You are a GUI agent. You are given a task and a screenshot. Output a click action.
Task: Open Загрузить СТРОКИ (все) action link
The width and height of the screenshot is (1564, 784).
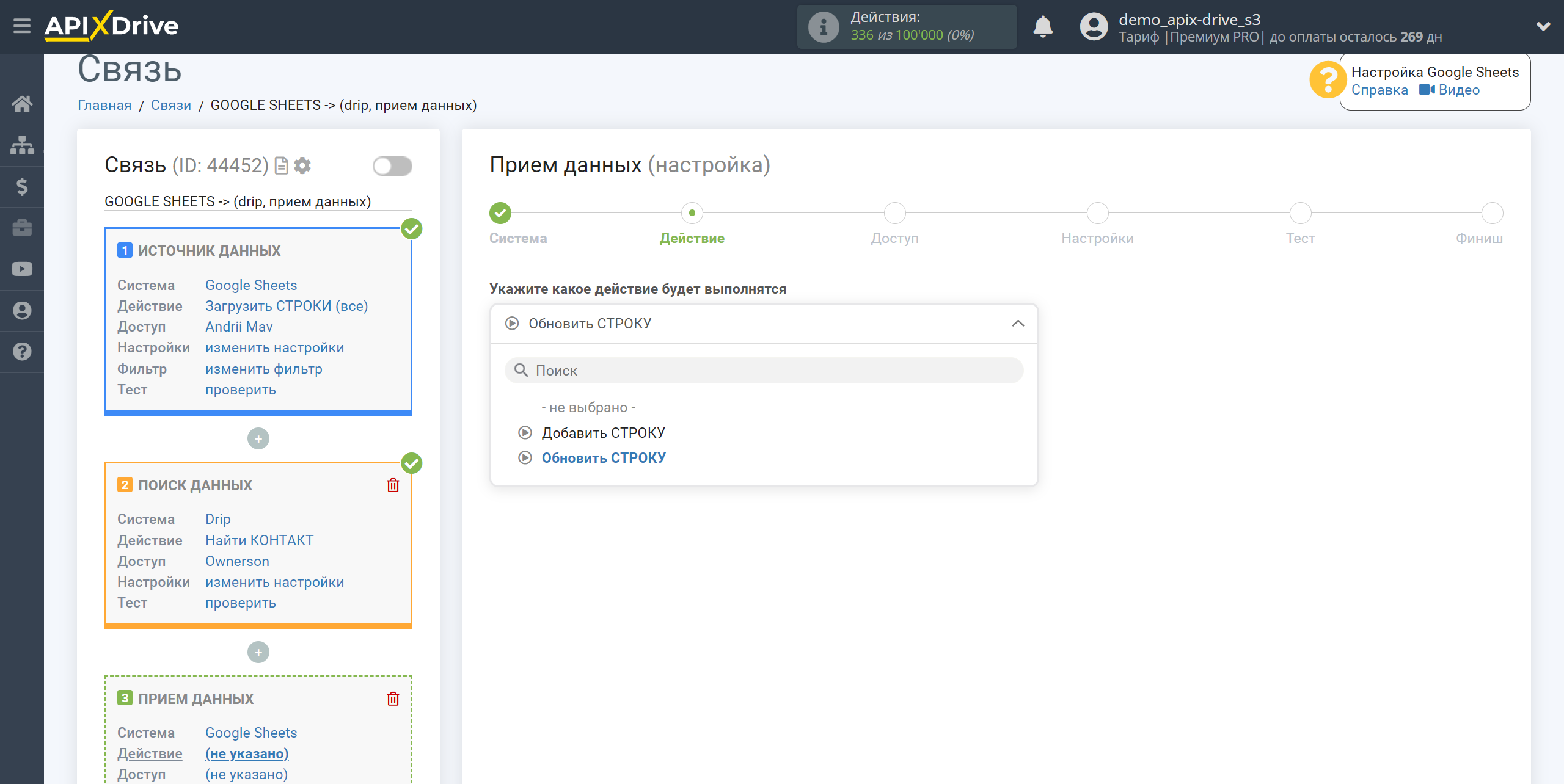coord(287,306)
